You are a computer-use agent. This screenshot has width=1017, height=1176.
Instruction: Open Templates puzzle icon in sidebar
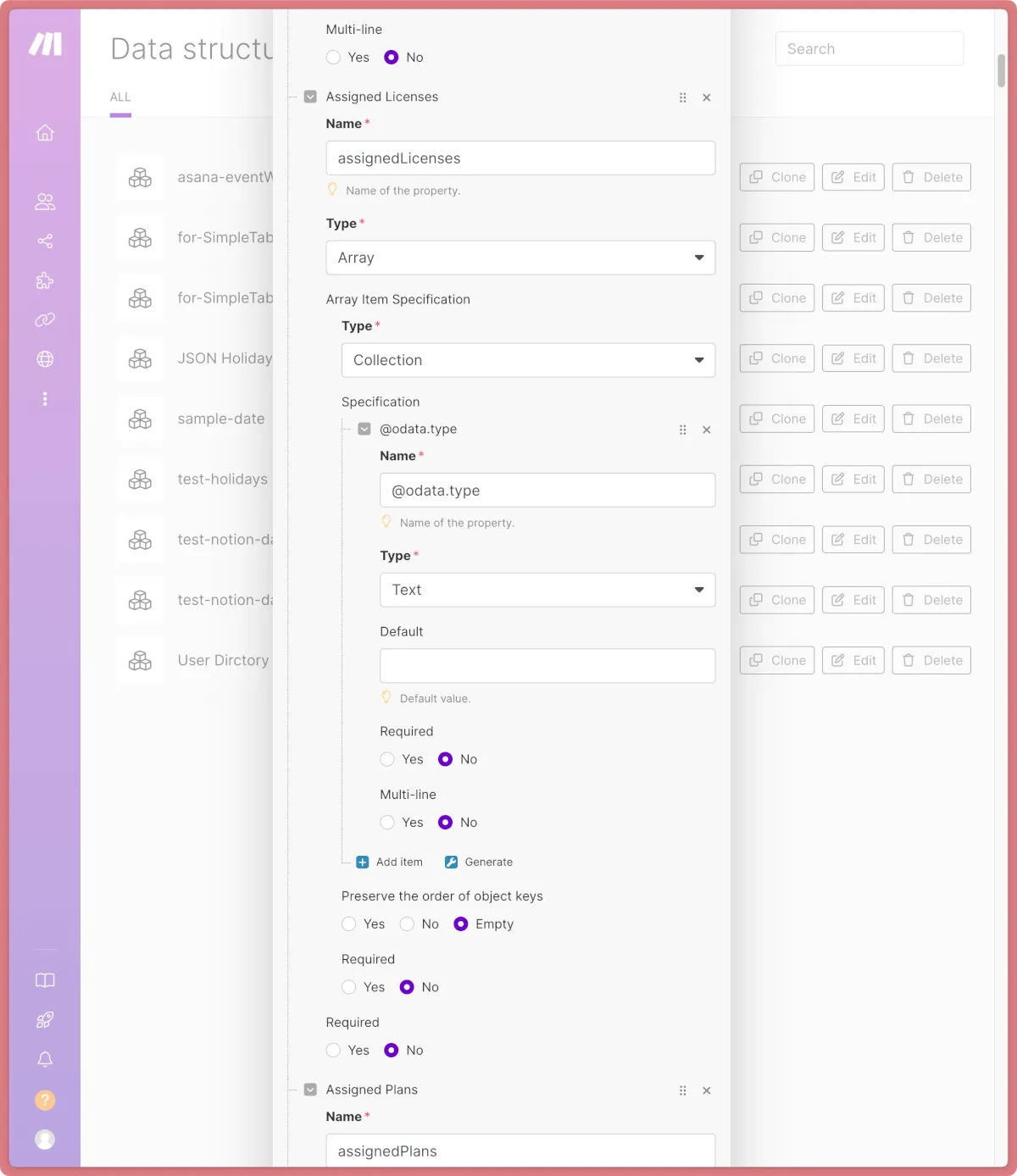45,280
